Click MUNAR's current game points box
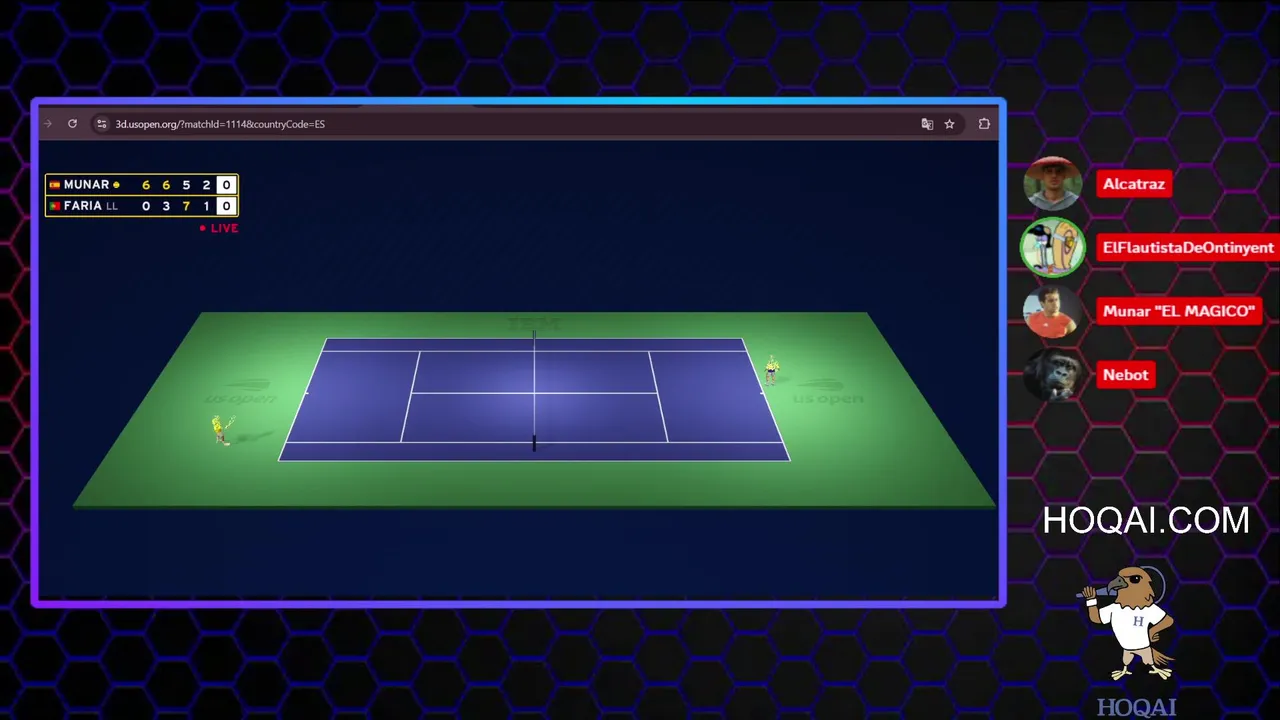The image size is (1280, 720). [x=226, y=185]
